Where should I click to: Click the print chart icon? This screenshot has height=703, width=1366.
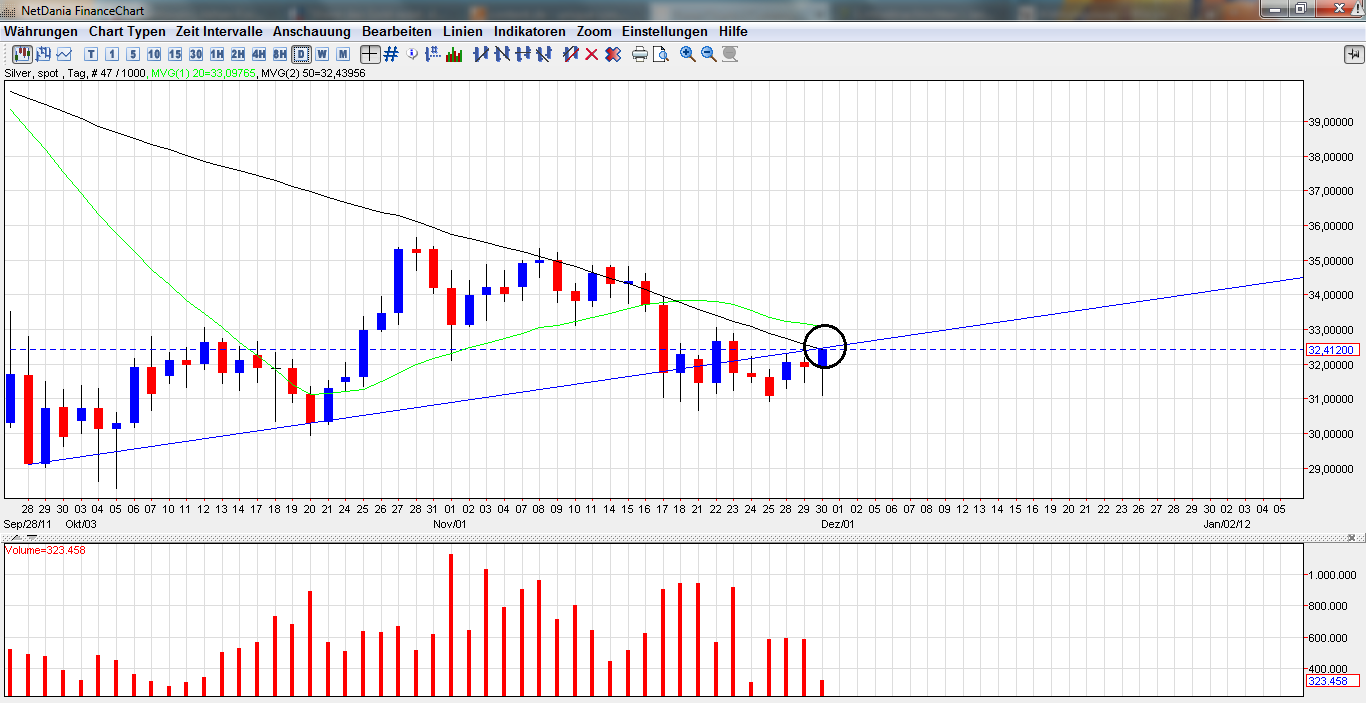point(639,54)
